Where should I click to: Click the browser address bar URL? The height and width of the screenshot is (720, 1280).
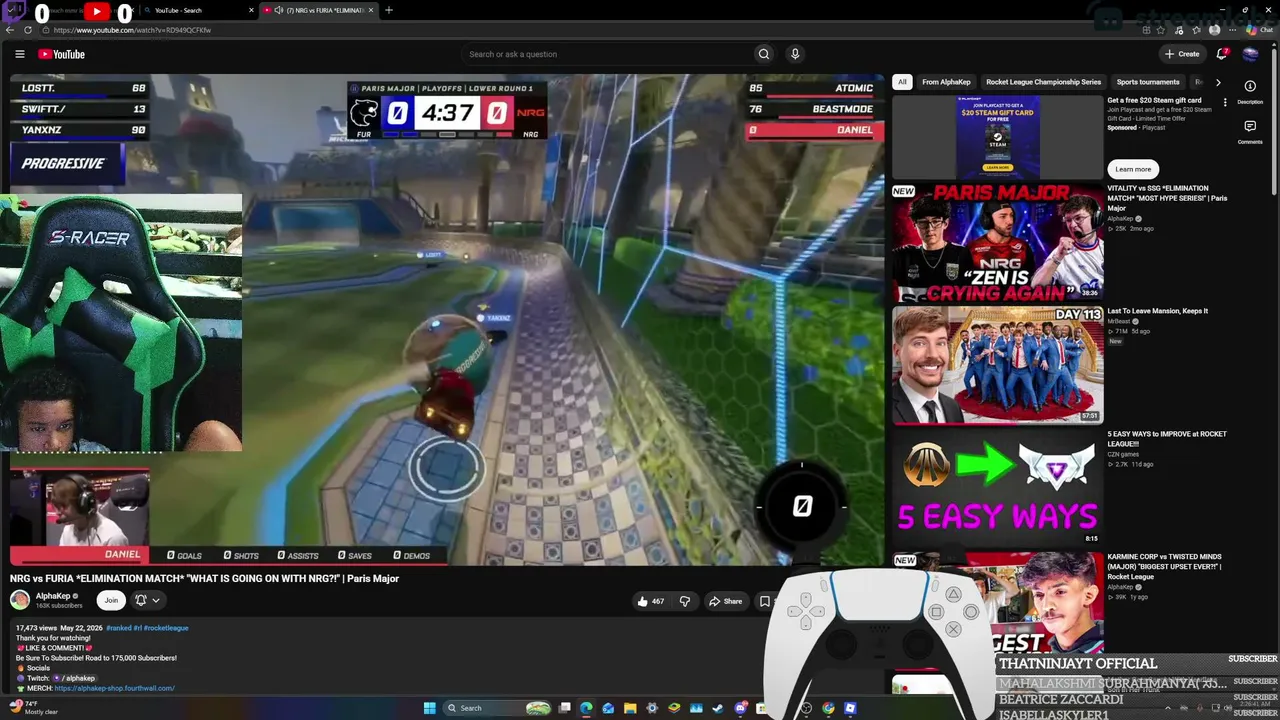(133, 30)
